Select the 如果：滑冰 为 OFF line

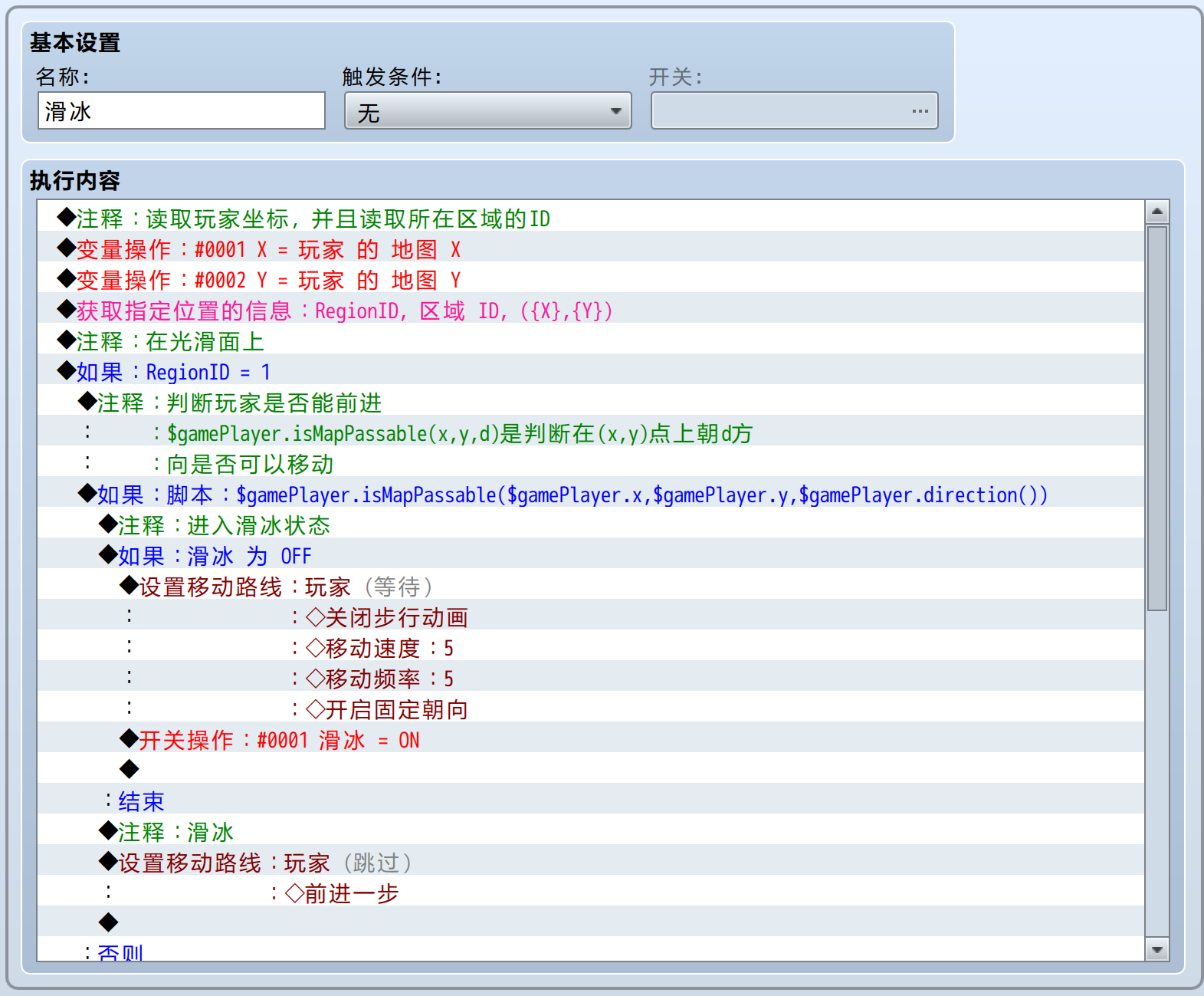coord(590,554)
